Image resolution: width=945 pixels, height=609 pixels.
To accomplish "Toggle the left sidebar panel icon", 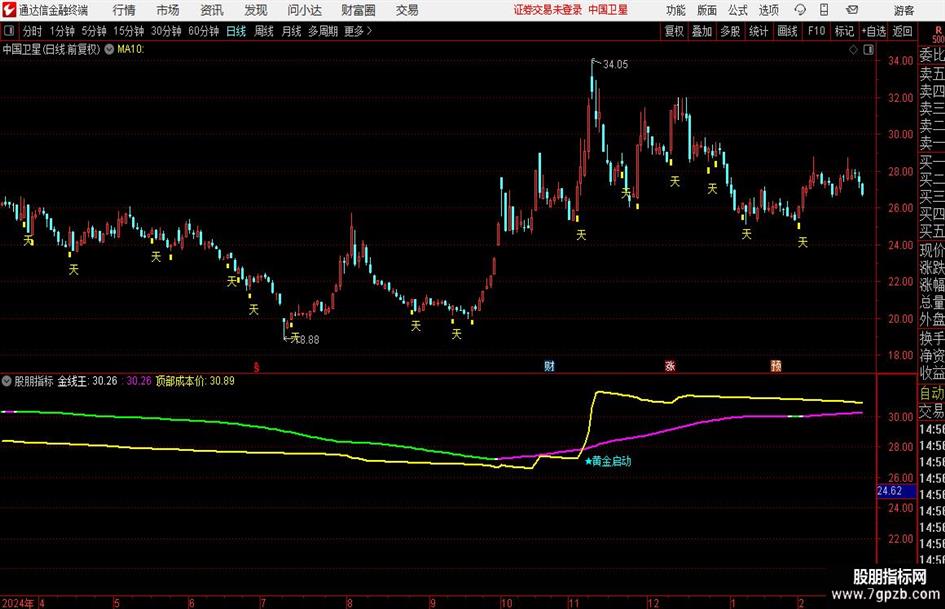I will click(9, 31).
